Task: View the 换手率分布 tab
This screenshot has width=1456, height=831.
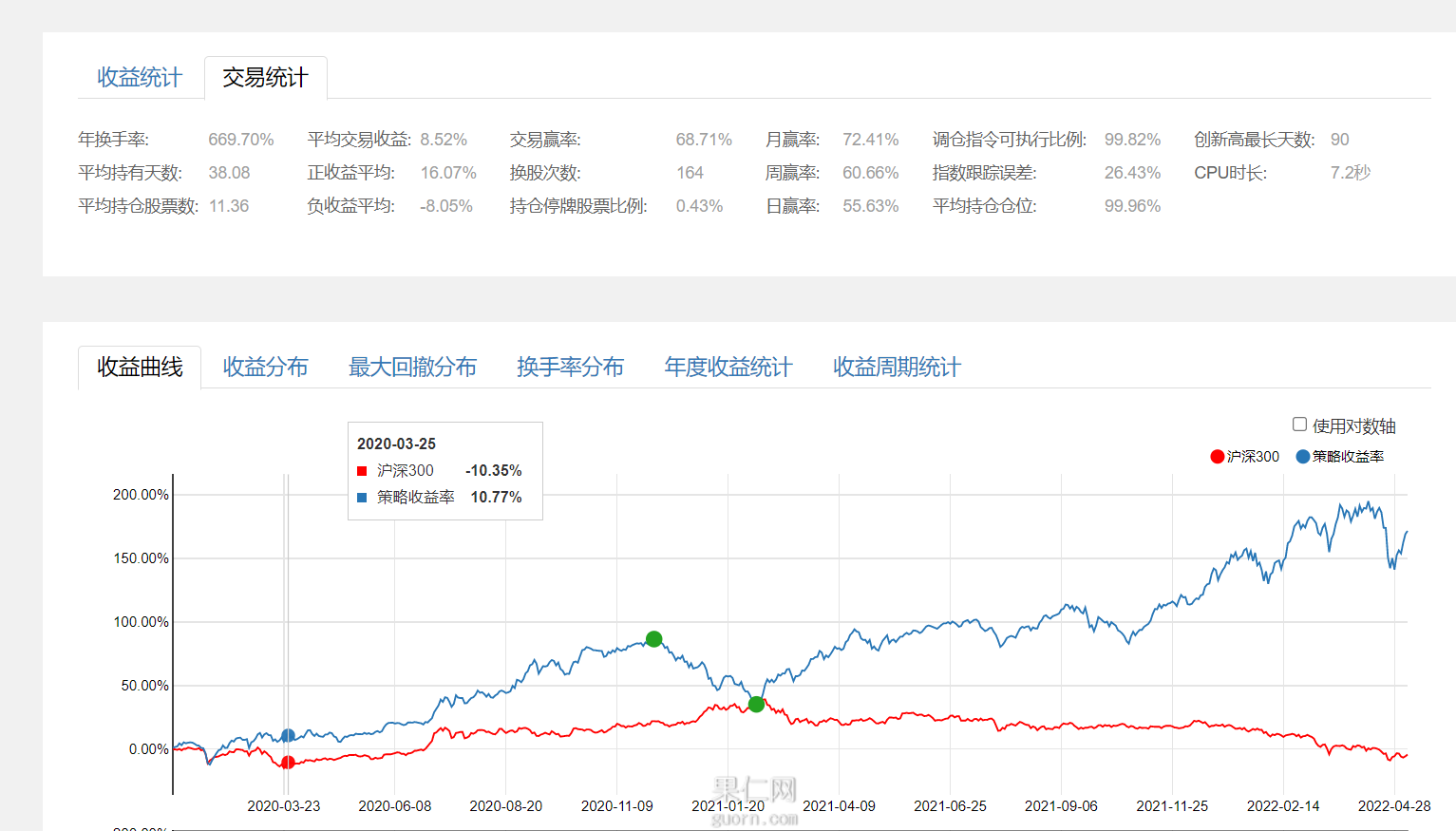Action: [x=570, y=368]
